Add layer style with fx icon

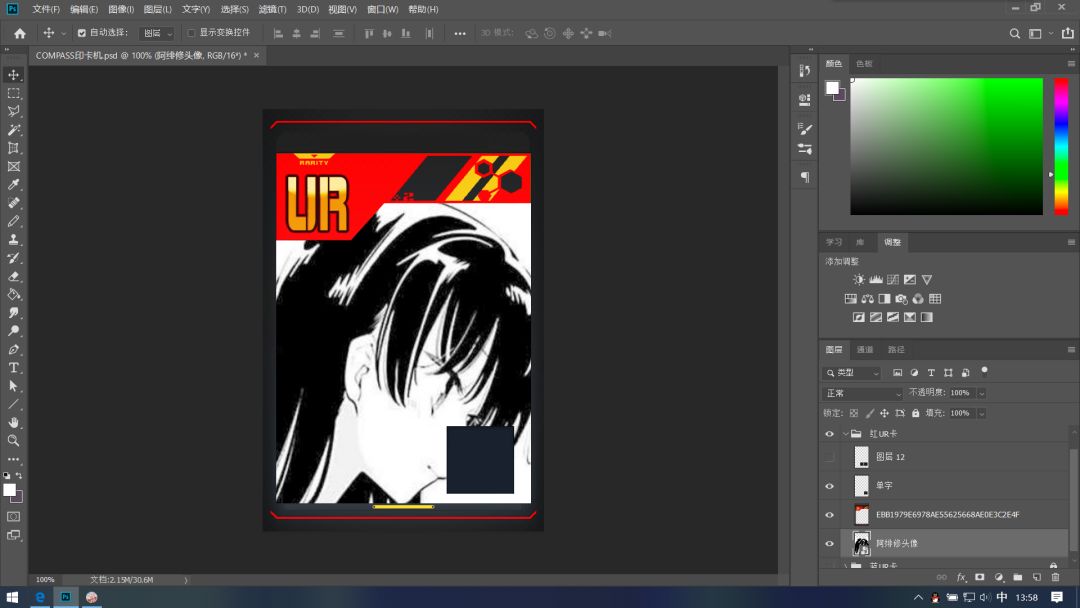pos(962,577)
